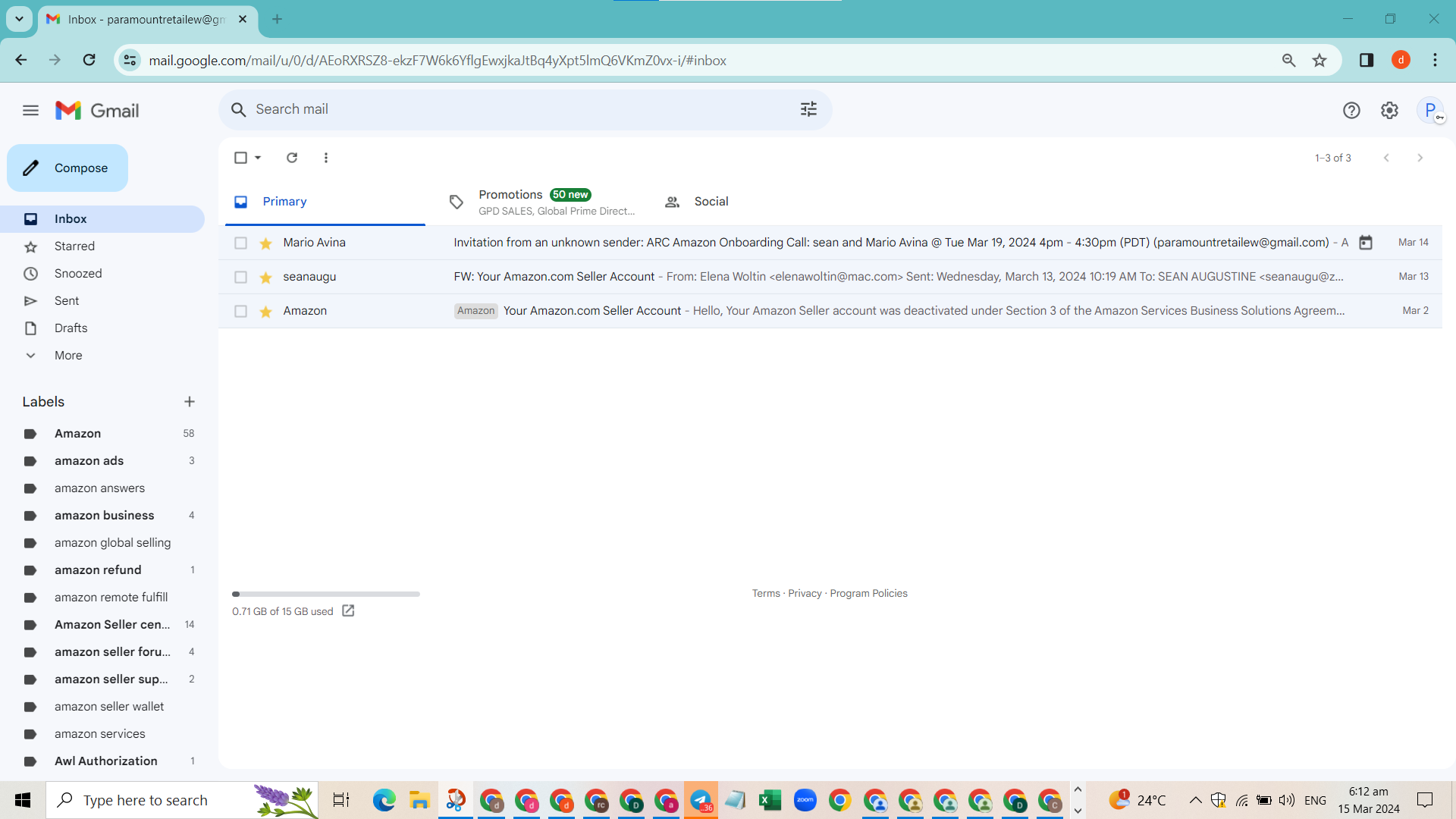This screenshot has height=819, width=1456.
Task: Switch to the Social tab
Action: pos(753,202)
